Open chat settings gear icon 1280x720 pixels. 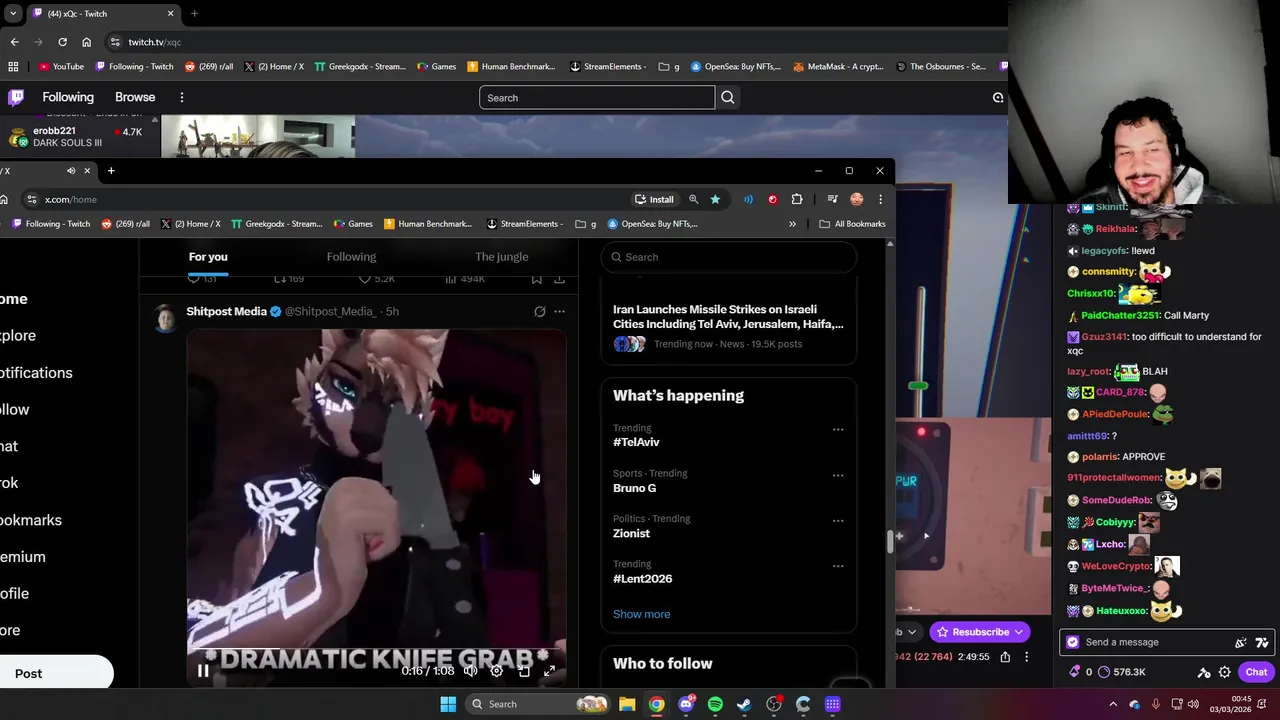point(1224,672)
